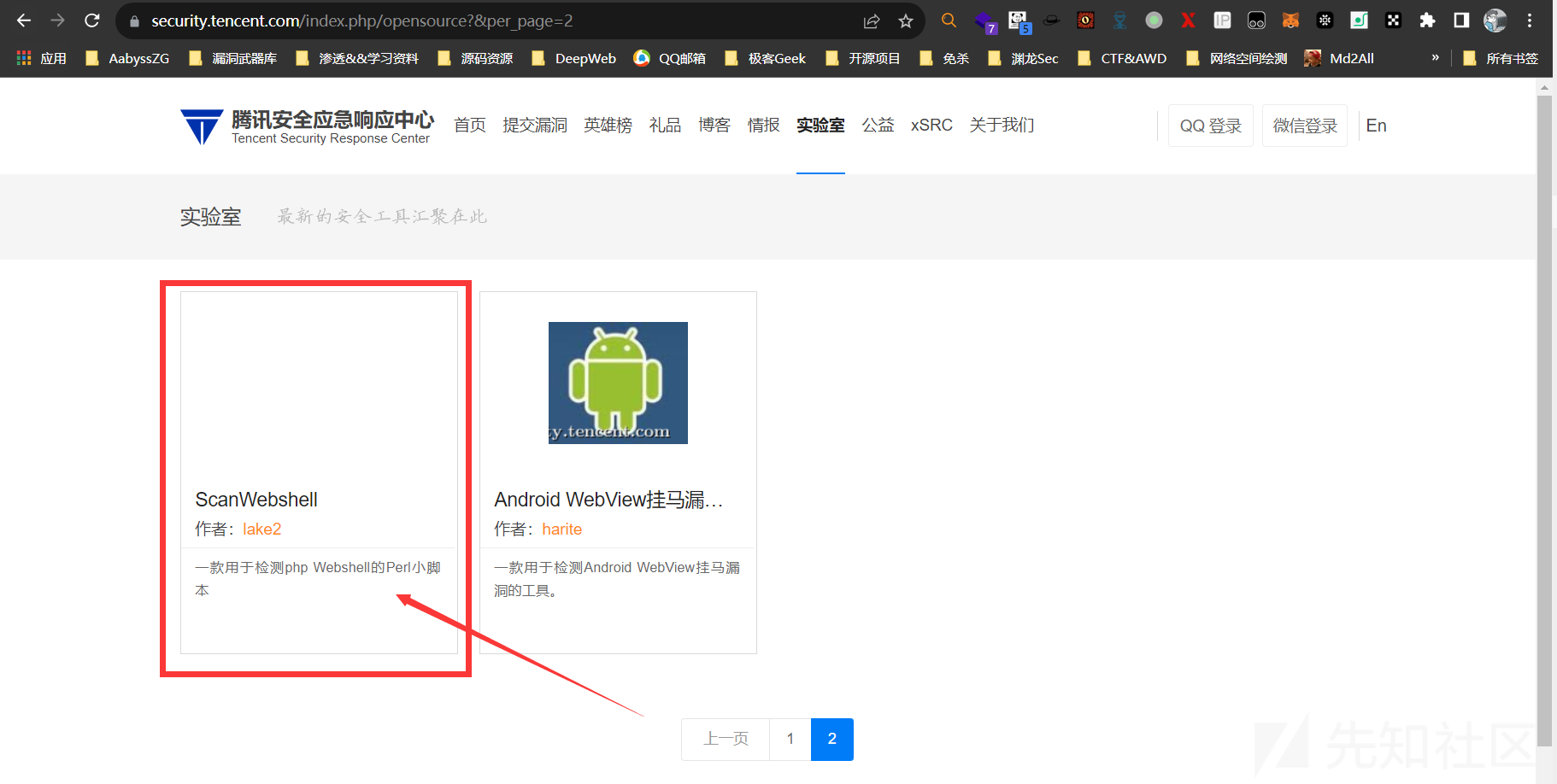Open the 英雄榜 menu item
Screen dimensions: 1557x784
click(x=608, y=126)
